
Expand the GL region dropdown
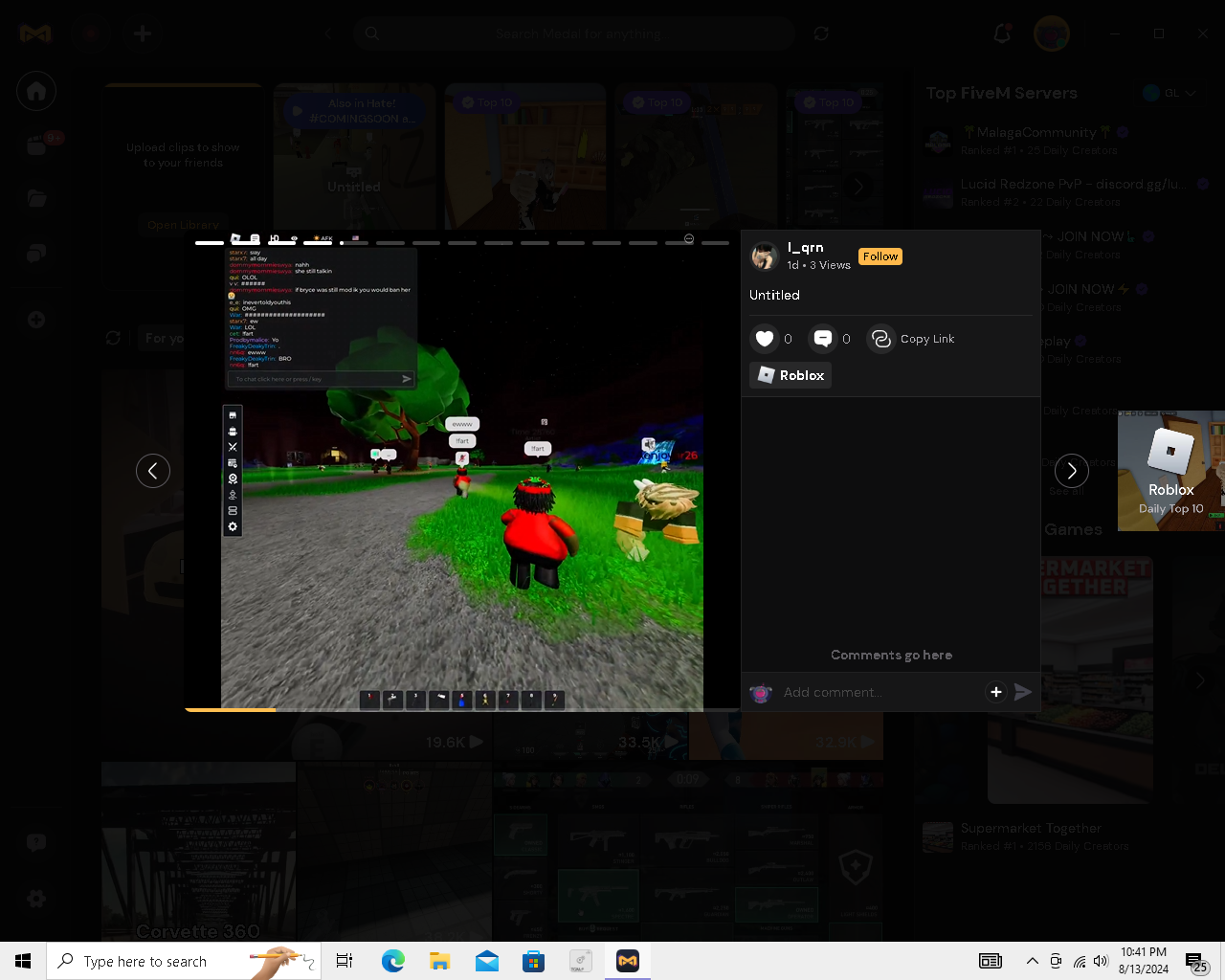tap(1169, 93)
